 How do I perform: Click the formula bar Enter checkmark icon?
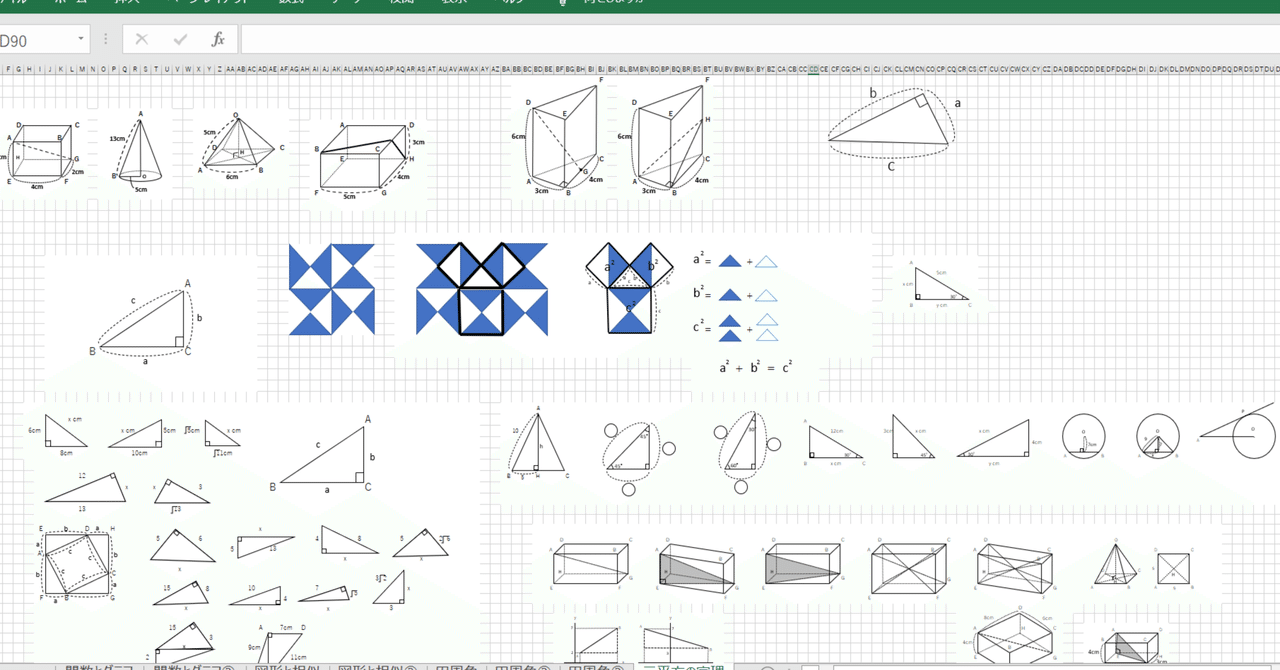[x=180, y=40]
